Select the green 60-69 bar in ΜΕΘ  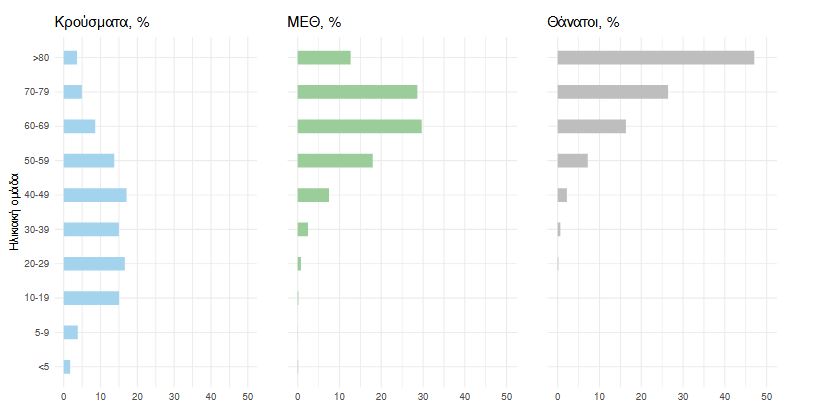(359, 126)
